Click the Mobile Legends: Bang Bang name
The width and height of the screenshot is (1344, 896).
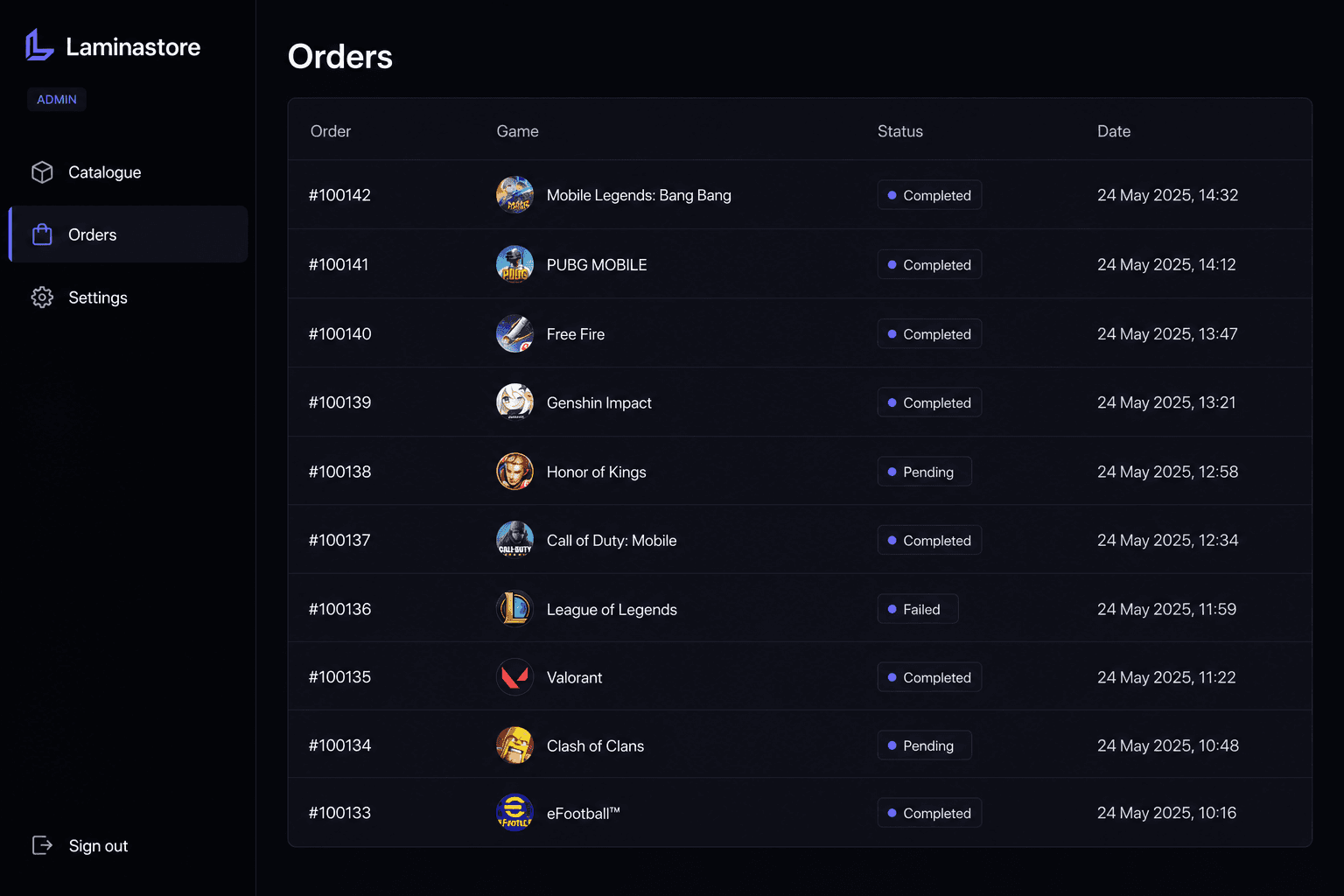(639, 195)
